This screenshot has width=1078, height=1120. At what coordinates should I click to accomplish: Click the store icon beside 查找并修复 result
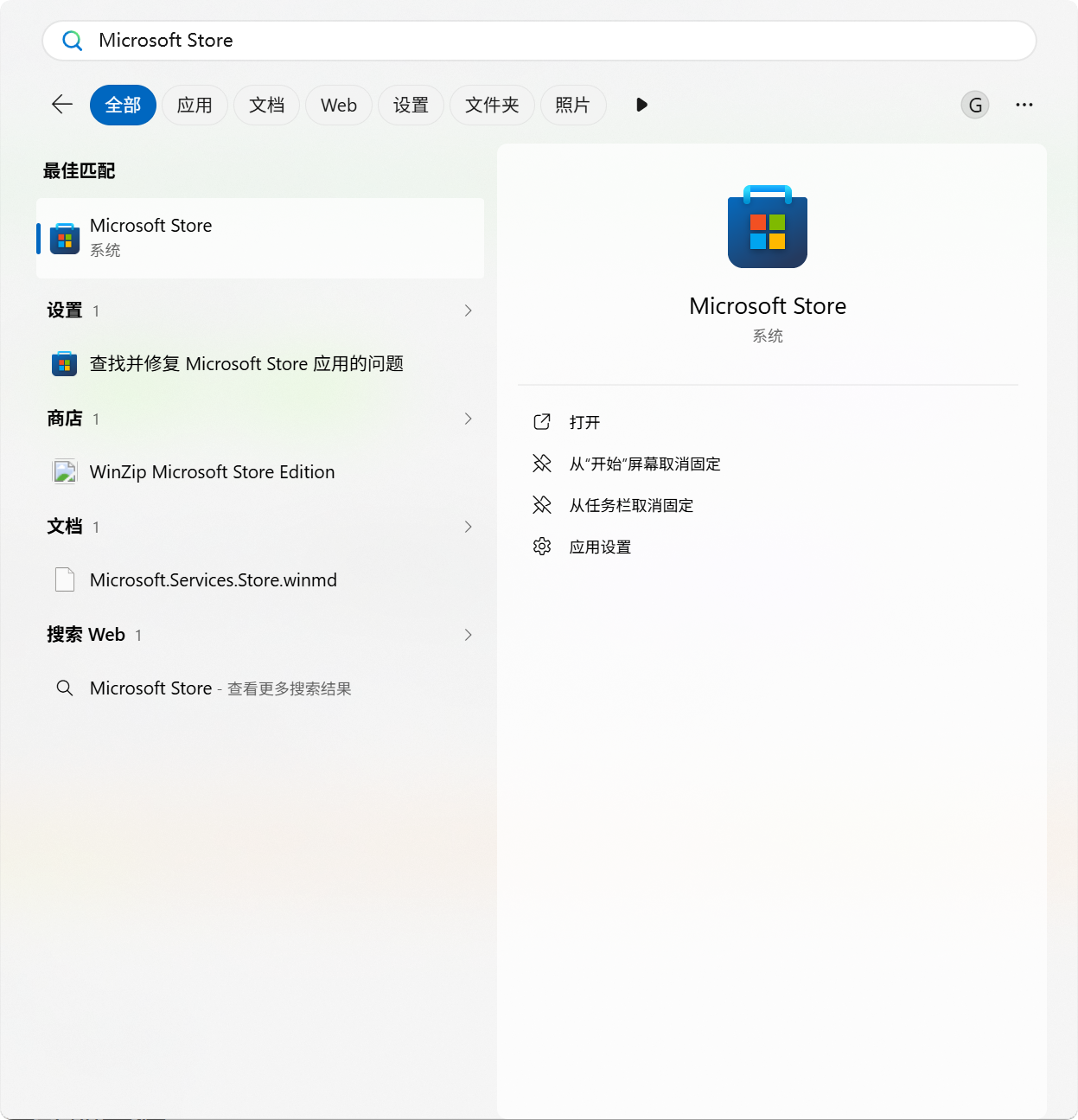coord(65,364)
